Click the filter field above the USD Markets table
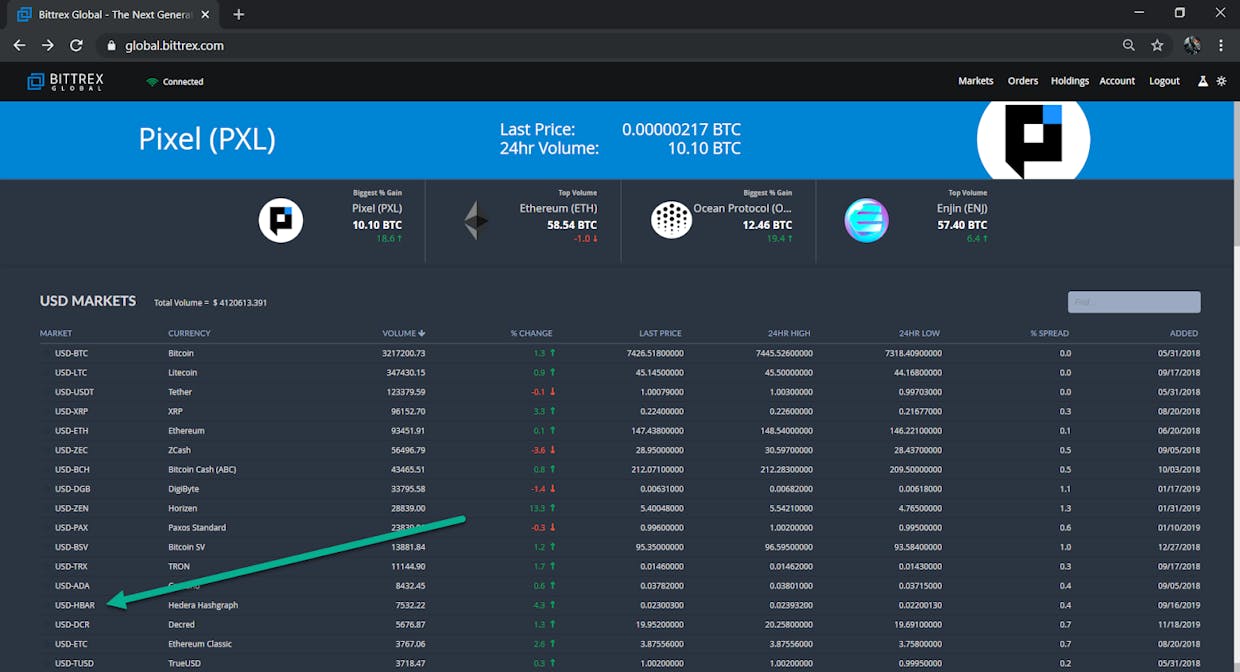The image size is (1240, 672). [1134, 302]
